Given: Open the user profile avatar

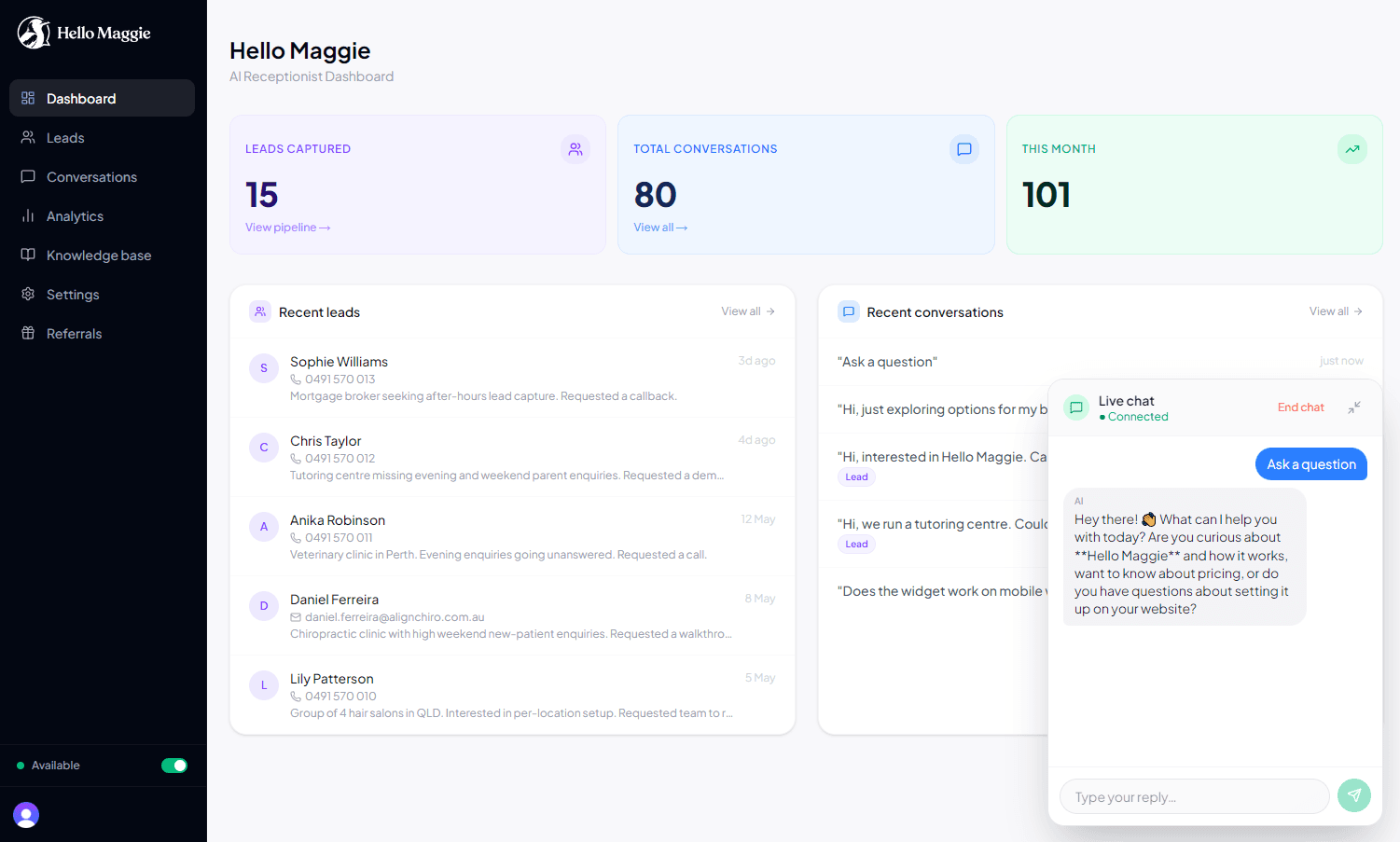Looking at the screenshot, I should pos(26,815).
